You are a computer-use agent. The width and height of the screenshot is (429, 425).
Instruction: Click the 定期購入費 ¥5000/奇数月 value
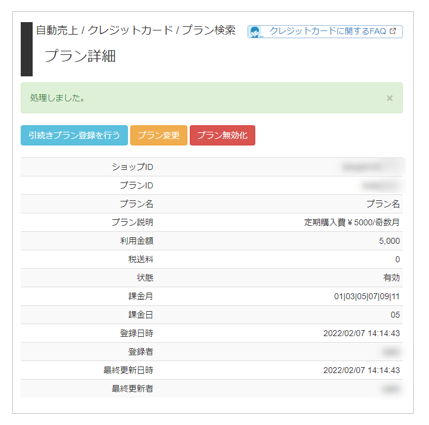pyautogui.click(x=352, y=222)
